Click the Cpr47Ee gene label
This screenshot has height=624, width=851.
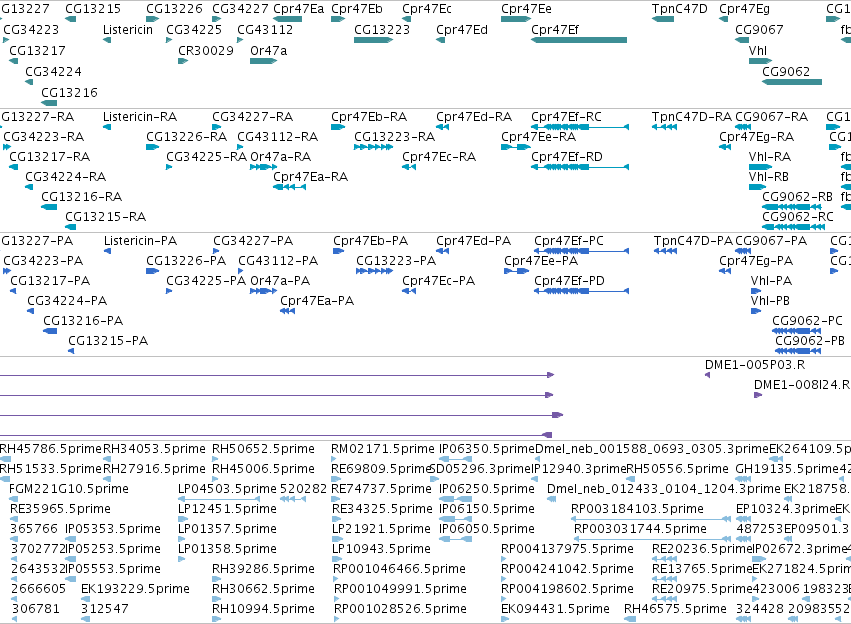[526, 9]
